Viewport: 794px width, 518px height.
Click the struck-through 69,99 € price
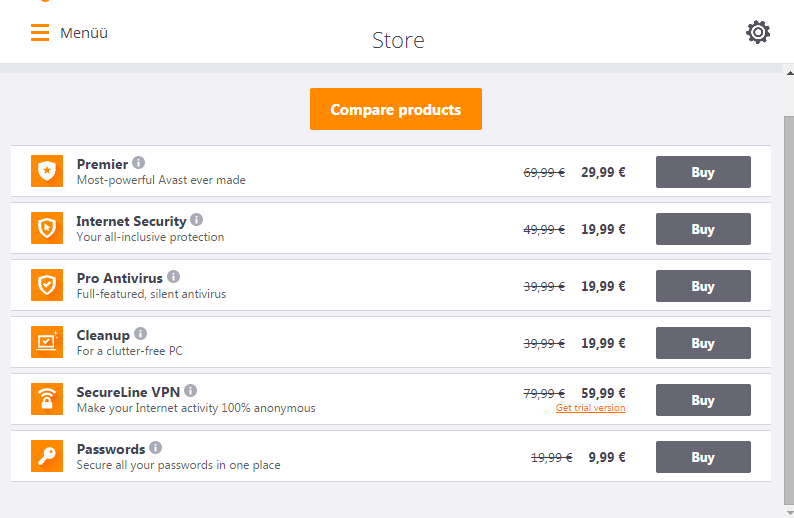pos(544,173)
